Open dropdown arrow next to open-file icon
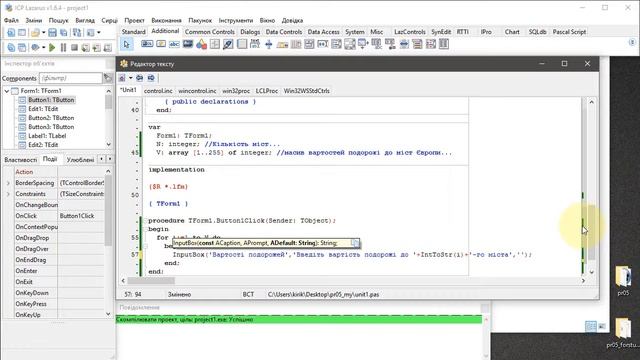This screenshot has height=360, width=640. point(43,33)
